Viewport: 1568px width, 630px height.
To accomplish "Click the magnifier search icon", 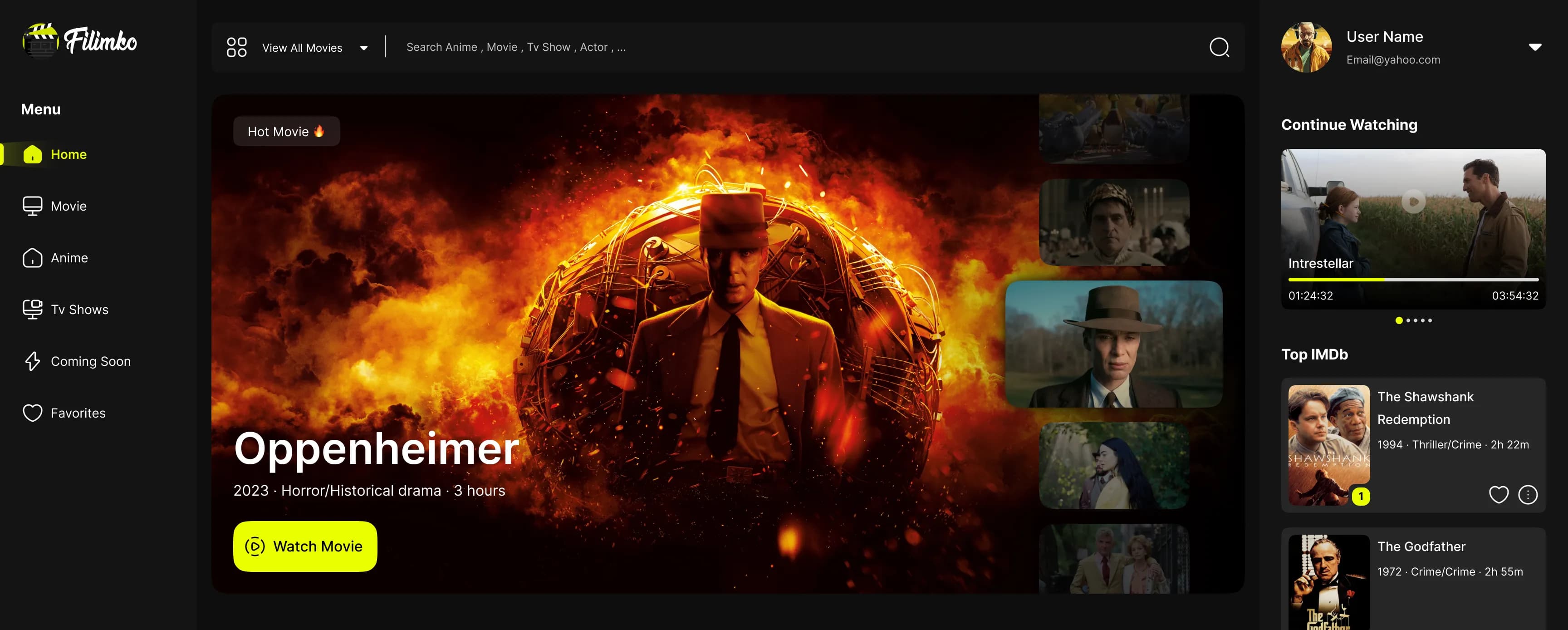I will [1219, 48].
